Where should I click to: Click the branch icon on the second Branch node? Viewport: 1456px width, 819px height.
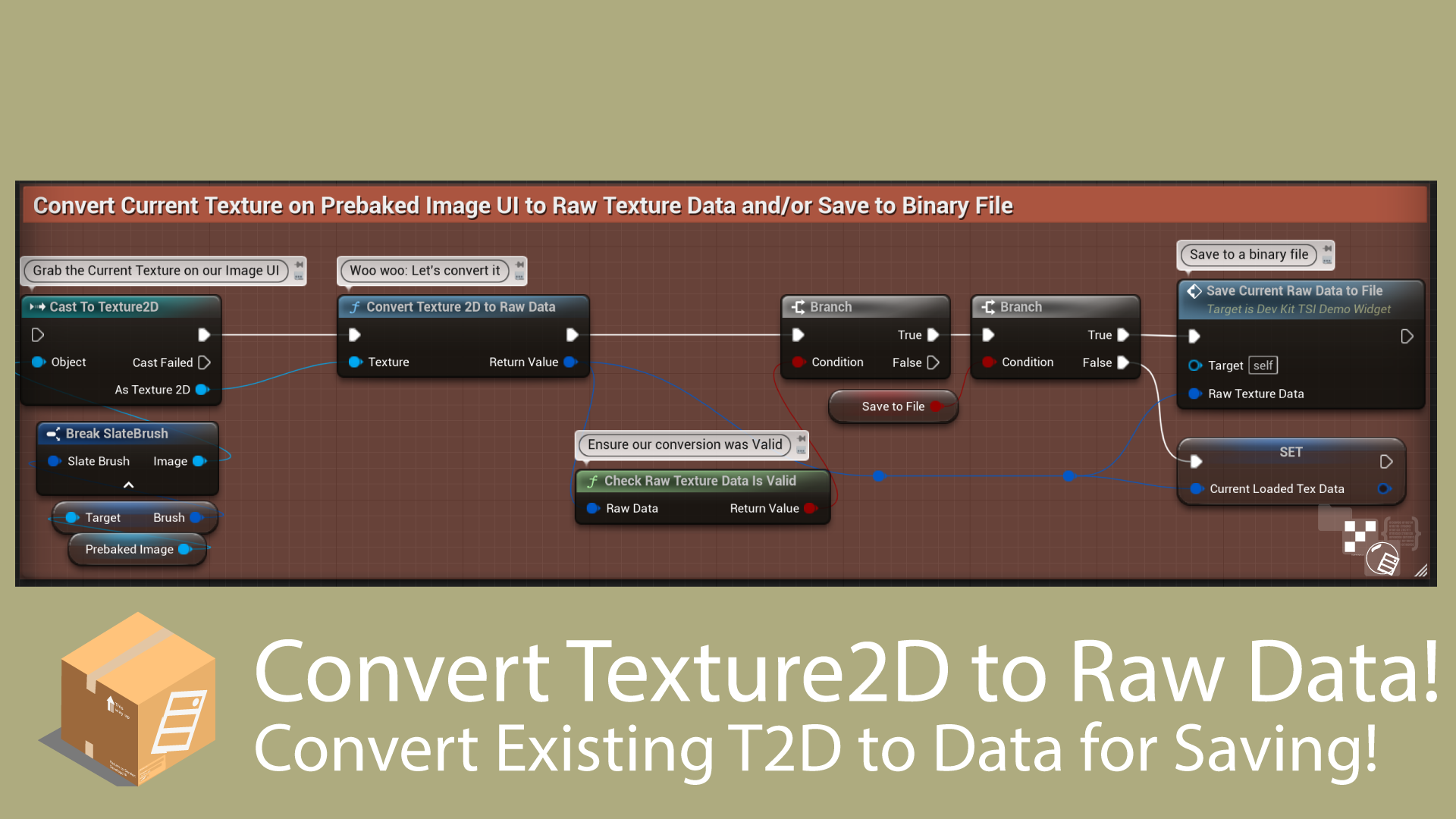[x=989, y=306]
